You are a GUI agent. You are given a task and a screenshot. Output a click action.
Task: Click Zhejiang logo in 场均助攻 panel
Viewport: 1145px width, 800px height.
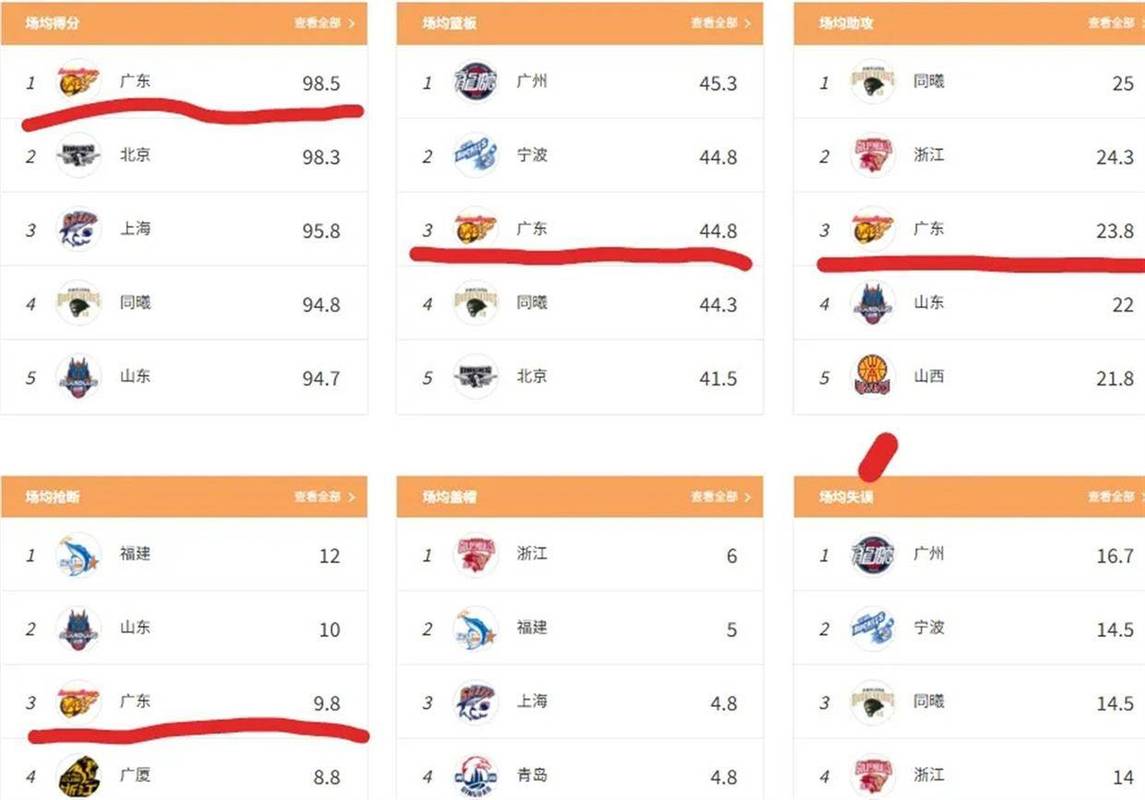873,155
